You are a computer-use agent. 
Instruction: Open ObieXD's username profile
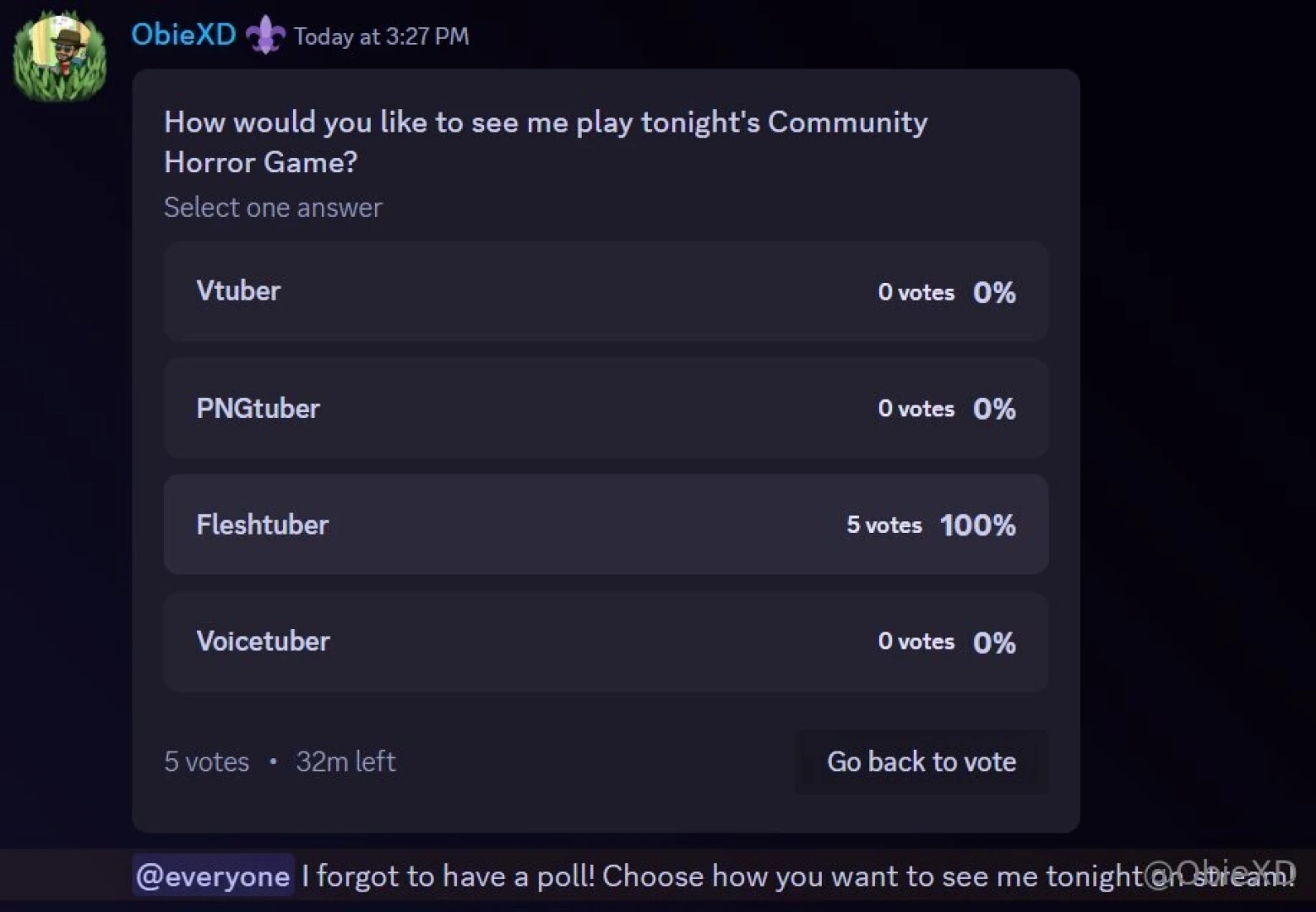tap(183, 35)
